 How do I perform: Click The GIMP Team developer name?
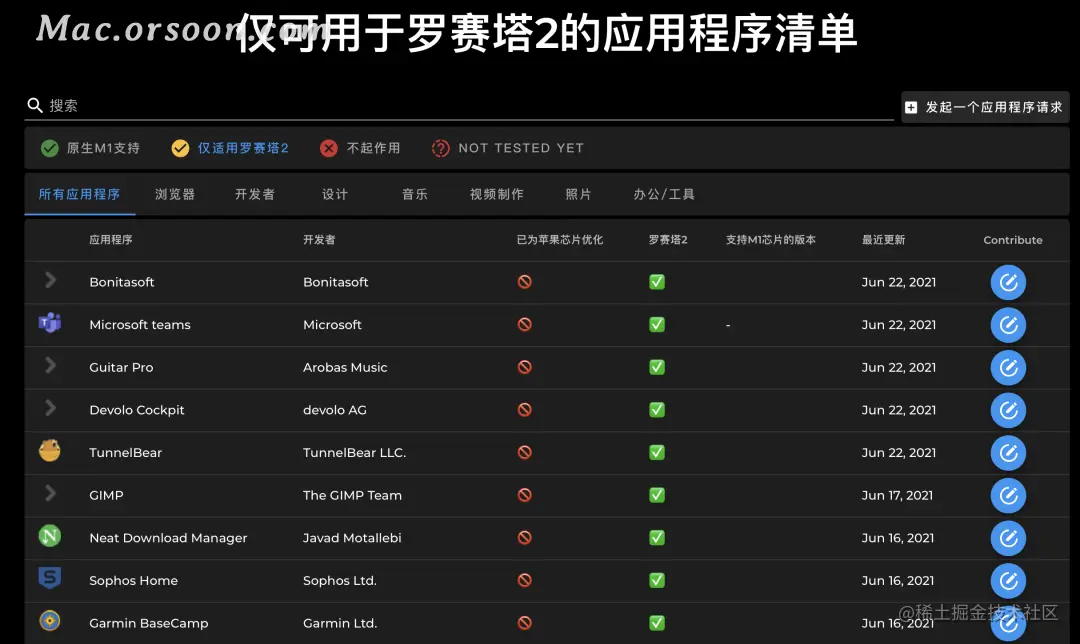[x=352, y=495]
